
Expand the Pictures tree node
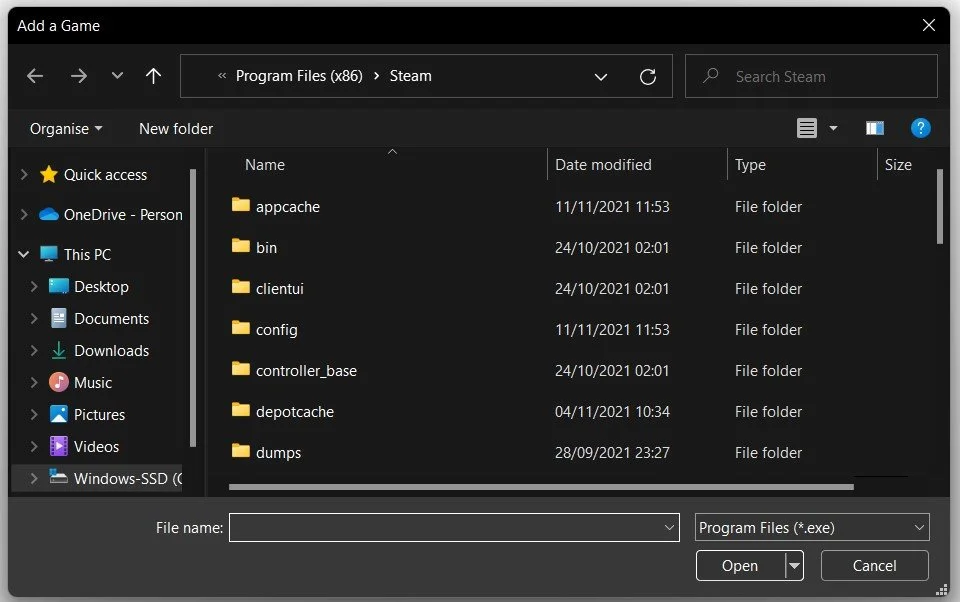tap(34, 414)
